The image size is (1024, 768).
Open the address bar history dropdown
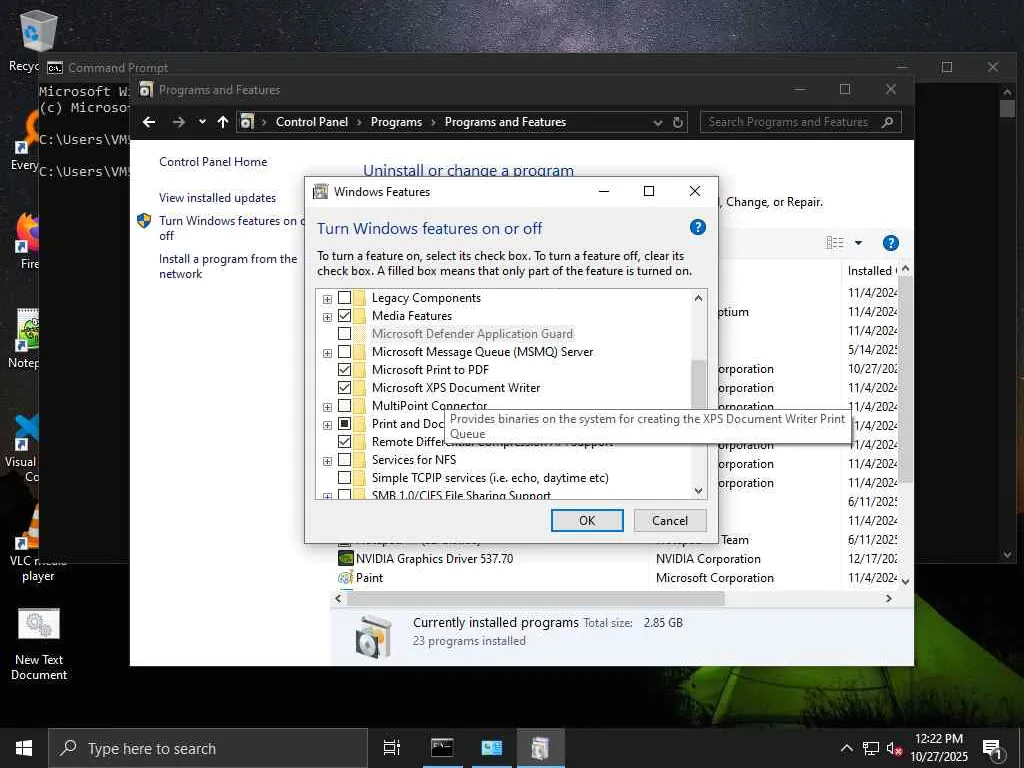[x=658, y=123]
